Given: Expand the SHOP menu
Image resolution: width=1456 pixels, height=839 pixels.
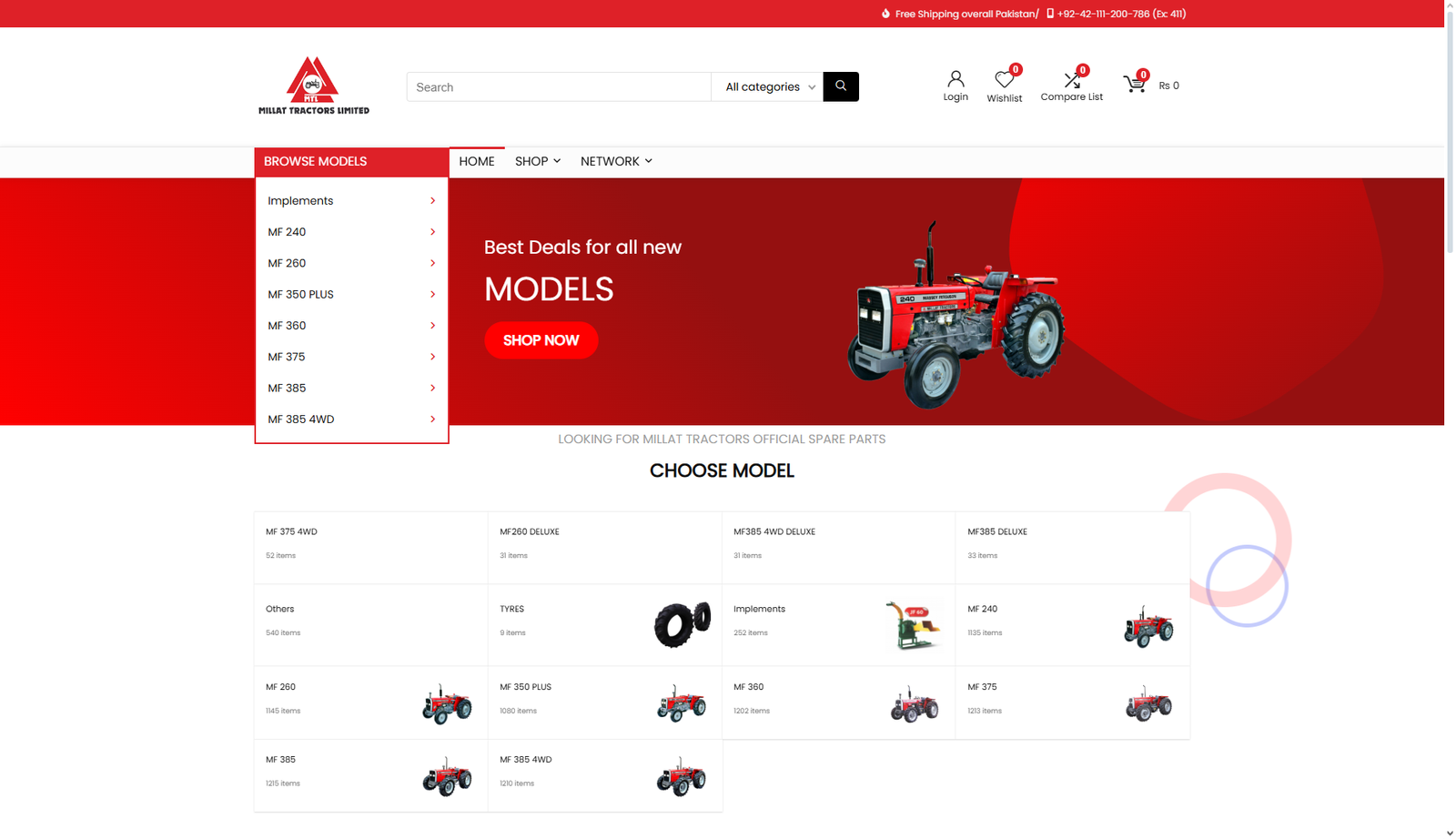Looking at the screenshot, I should (537, 161).
